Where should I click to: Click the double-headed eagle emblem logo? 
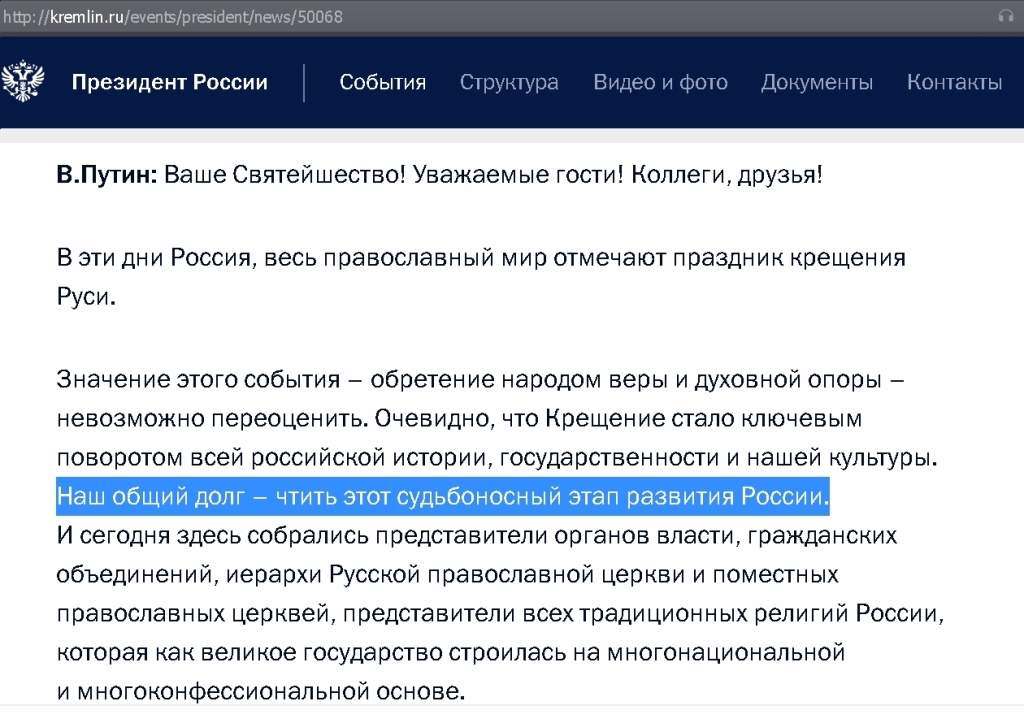point(22,82)
